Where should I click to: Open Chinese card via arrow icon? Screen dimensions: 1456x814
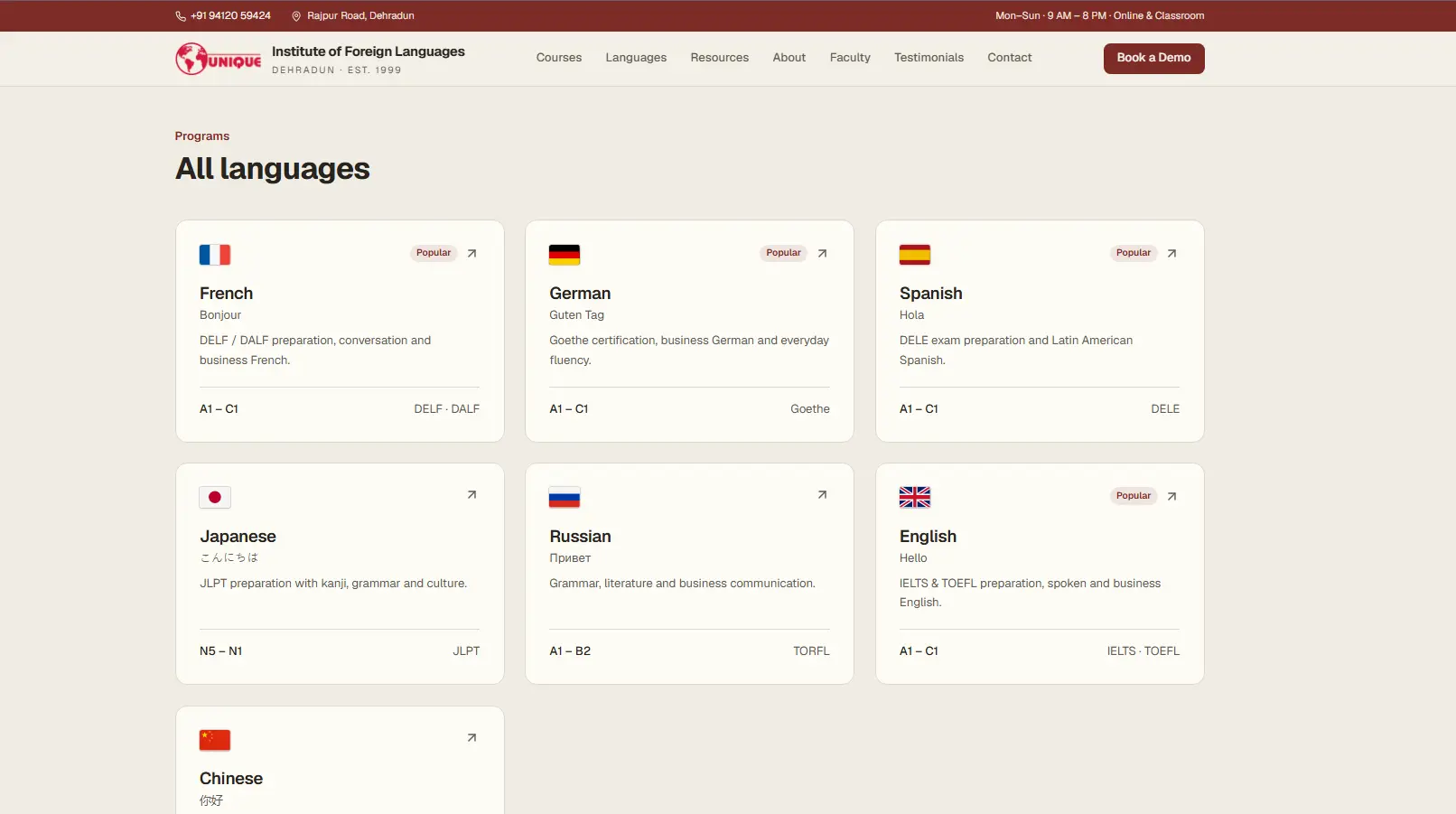[x=471, y=738]
